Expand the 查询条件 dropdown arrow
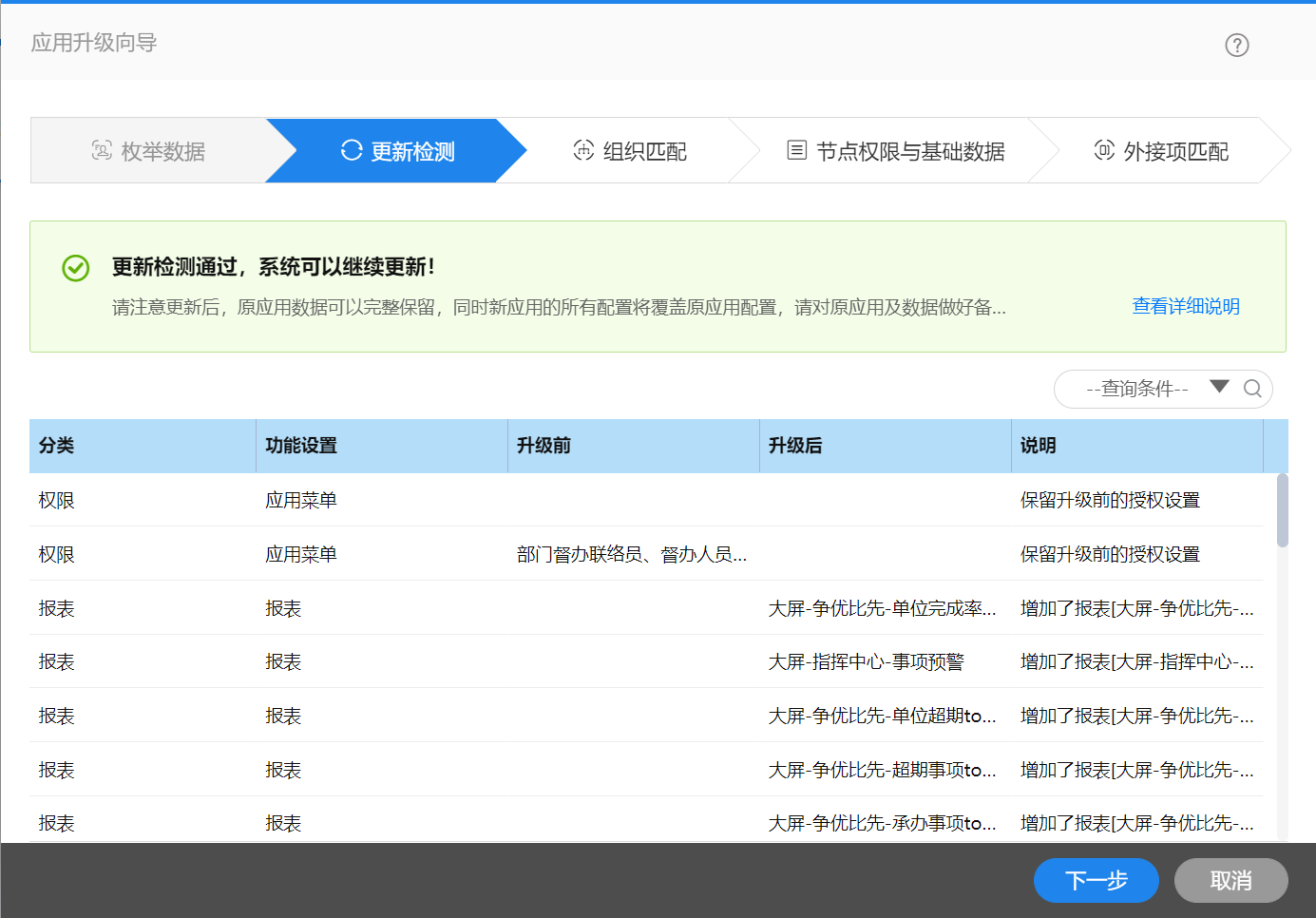The height and width of the screenshot is (918, 1316). click(1219, 387)
